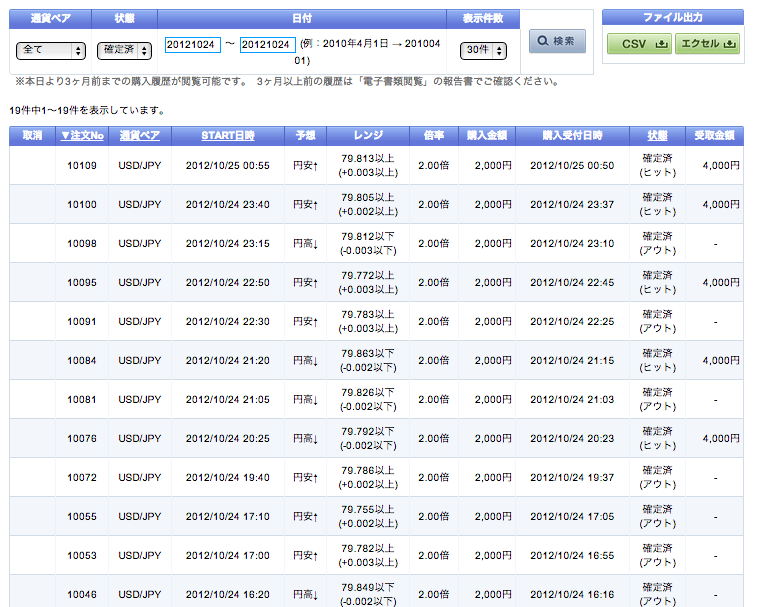Select order number 10091

click(82, 322)
